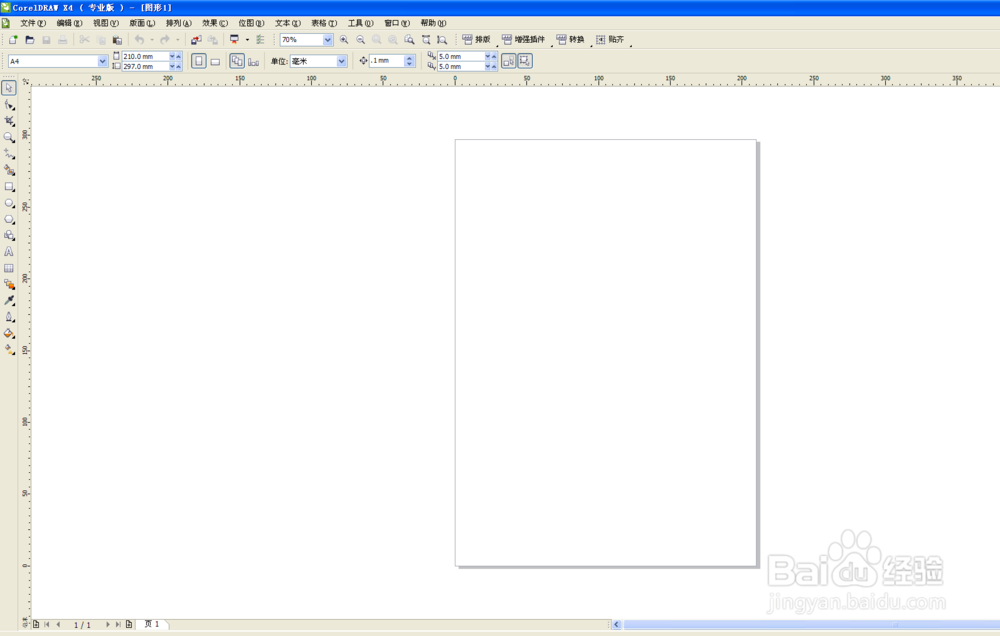The image size is (1000, 636).
Task: Toggle the last button on the property bar
Action: coord(525,61)
